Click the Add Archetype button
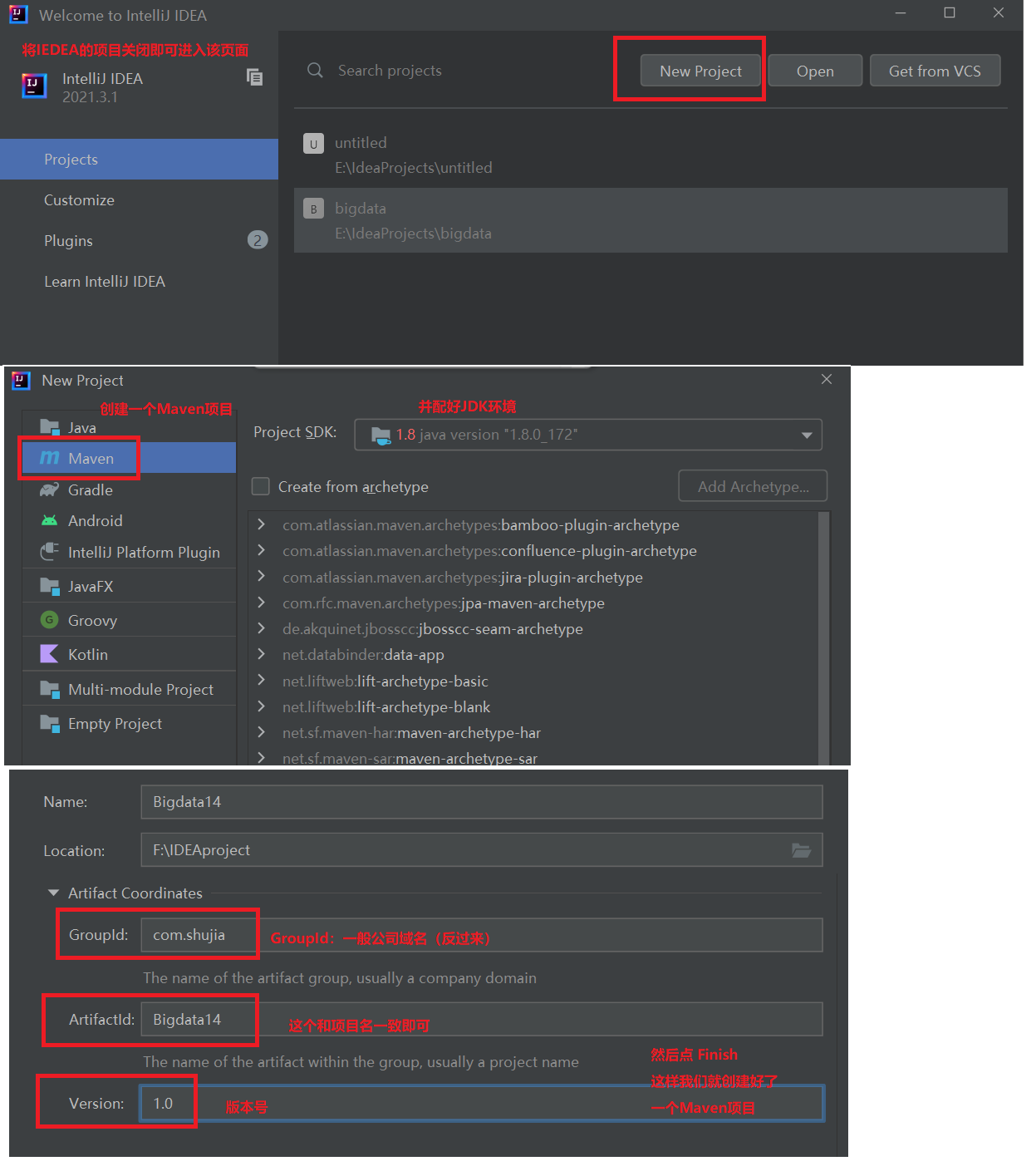This screenshot has width=1036, height=1171. click(x=753, y=486)
